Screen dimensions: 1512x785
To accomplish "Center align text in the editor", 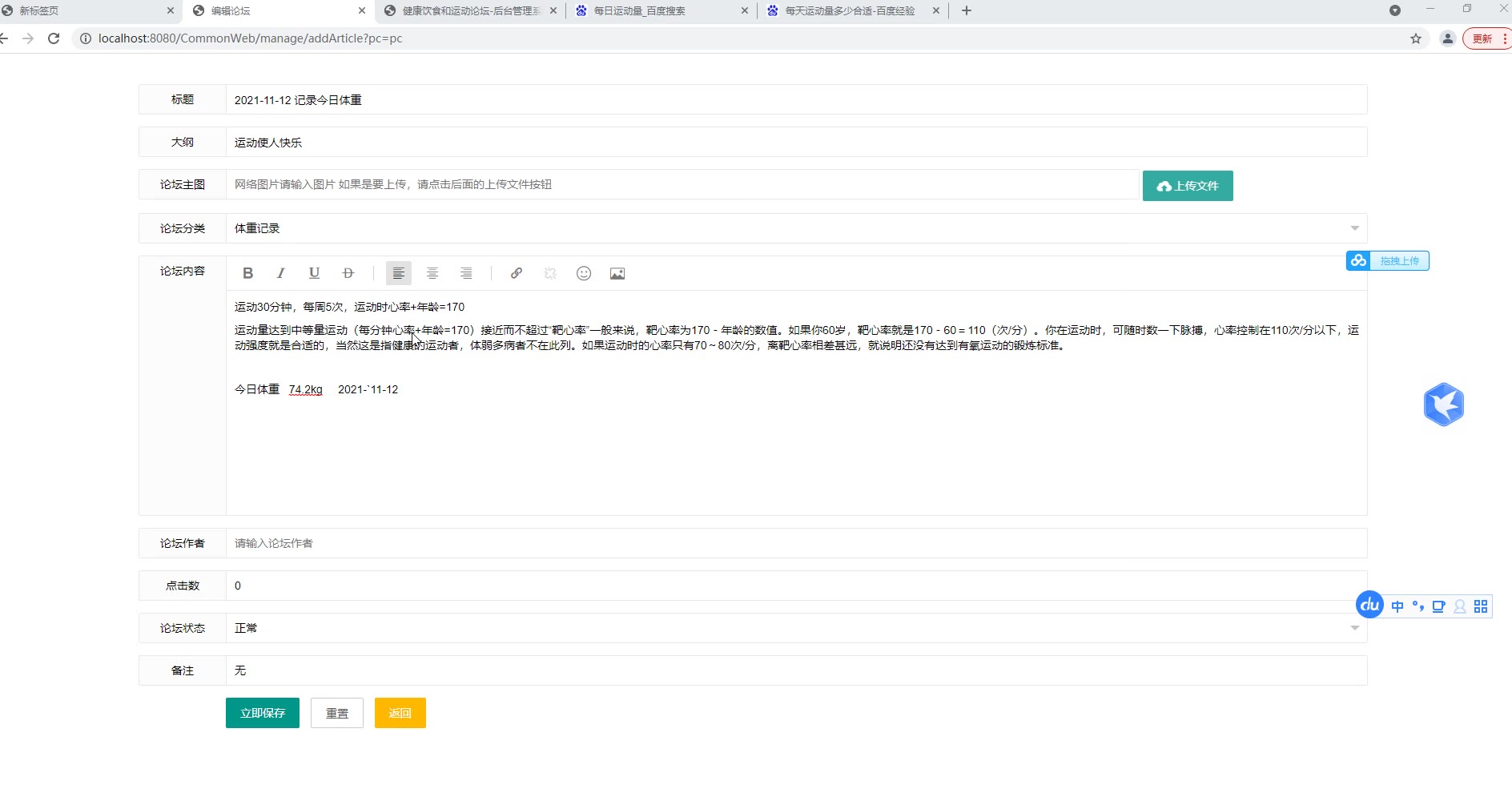I will (432, 273).
